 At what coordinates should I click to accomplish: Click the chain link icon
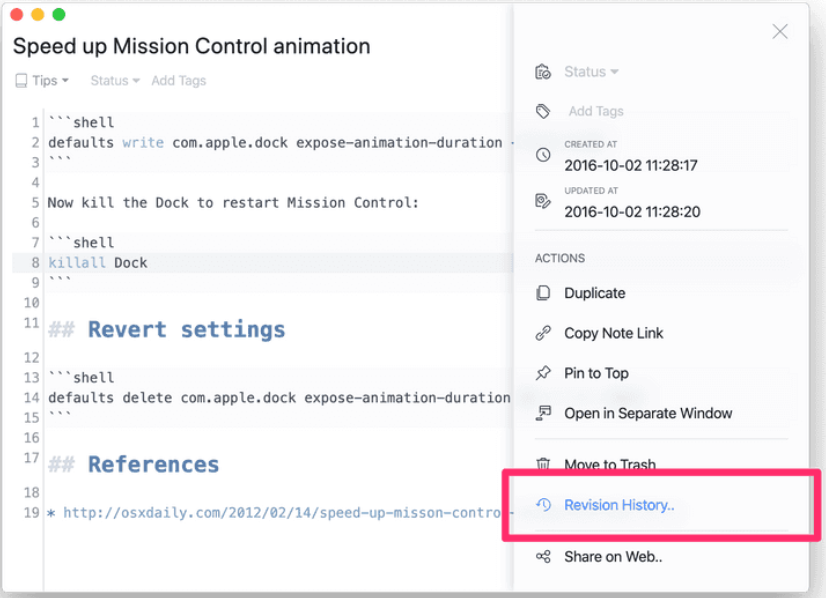click(x=543, y=333)
